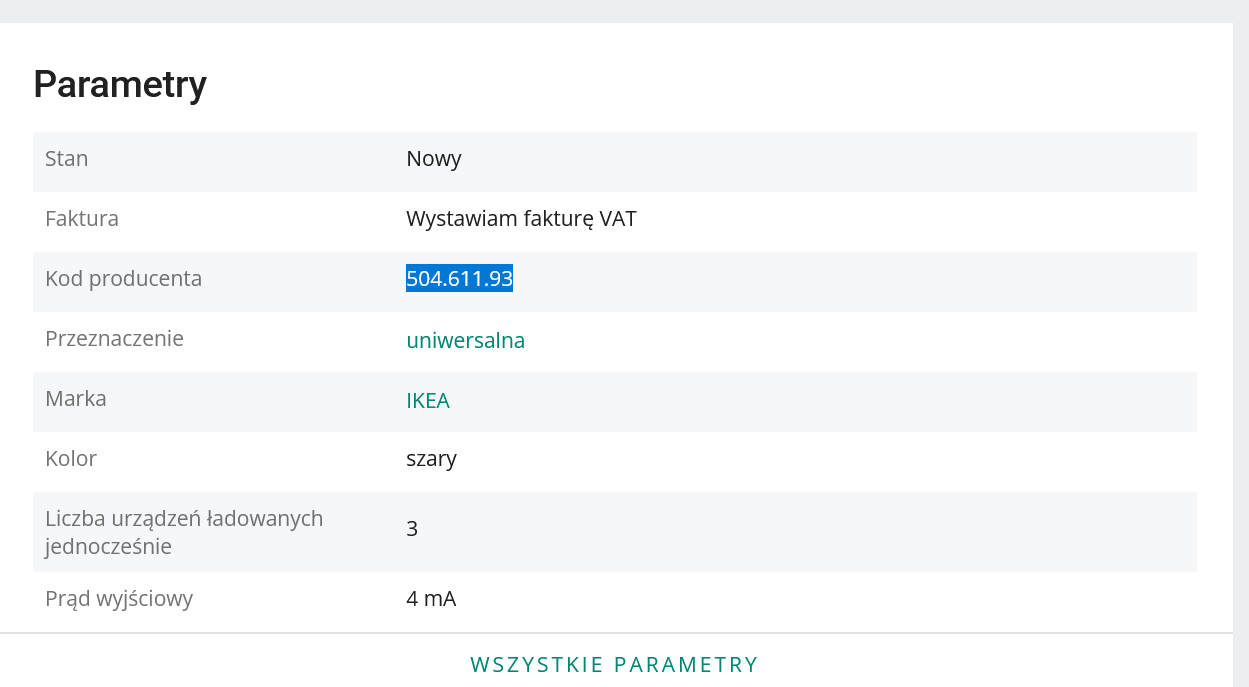
Task: Click the 'Kolor' label
Action: 71,458
